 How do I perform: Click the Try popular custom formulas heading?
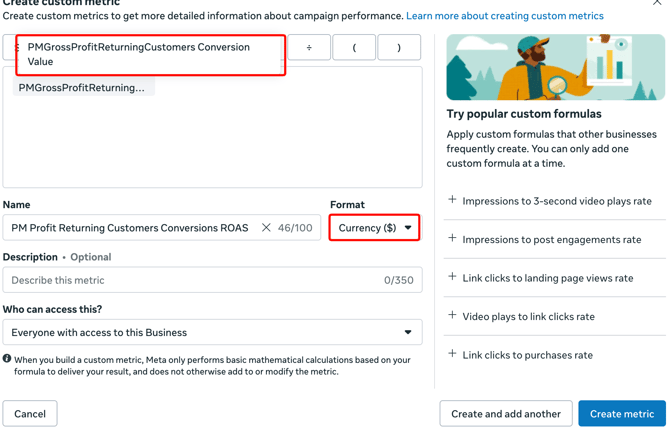click(x=524, y=114)
